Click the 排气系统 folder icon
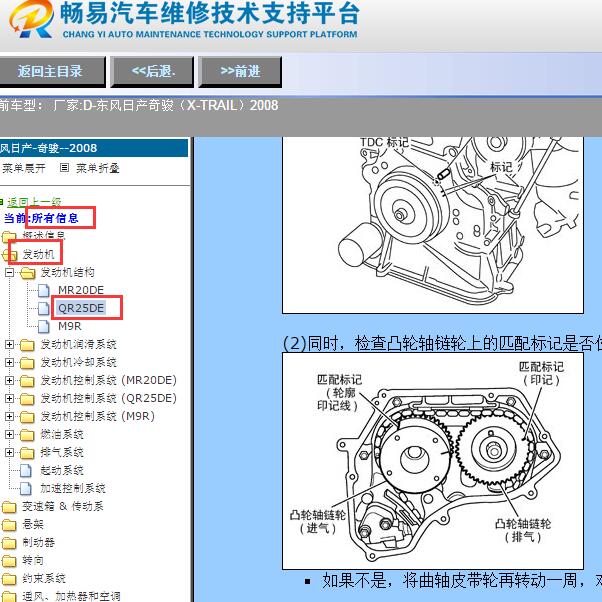Image resolution: width=602 pixels, height=602 pixels. tap(27, 452)
